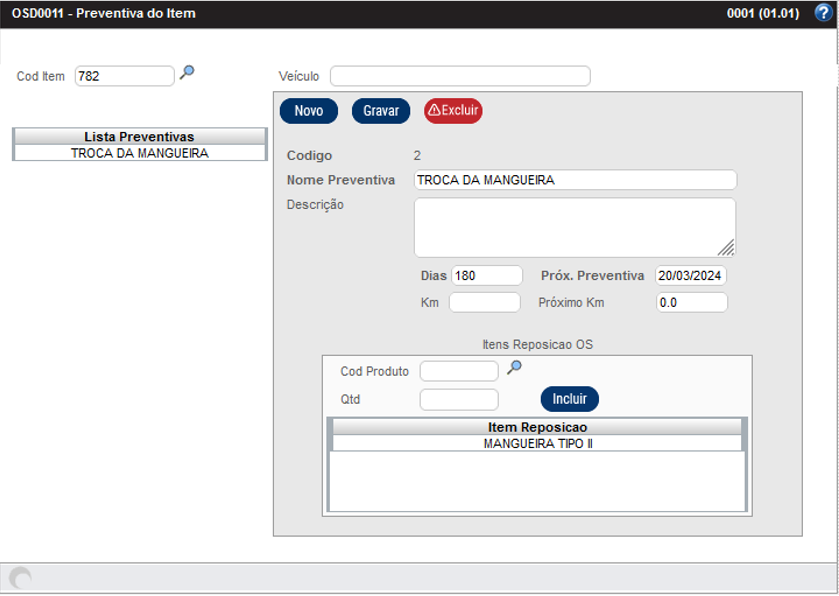Click into the Veículo text field
This screenshot has width=839, height=596.
460,76
